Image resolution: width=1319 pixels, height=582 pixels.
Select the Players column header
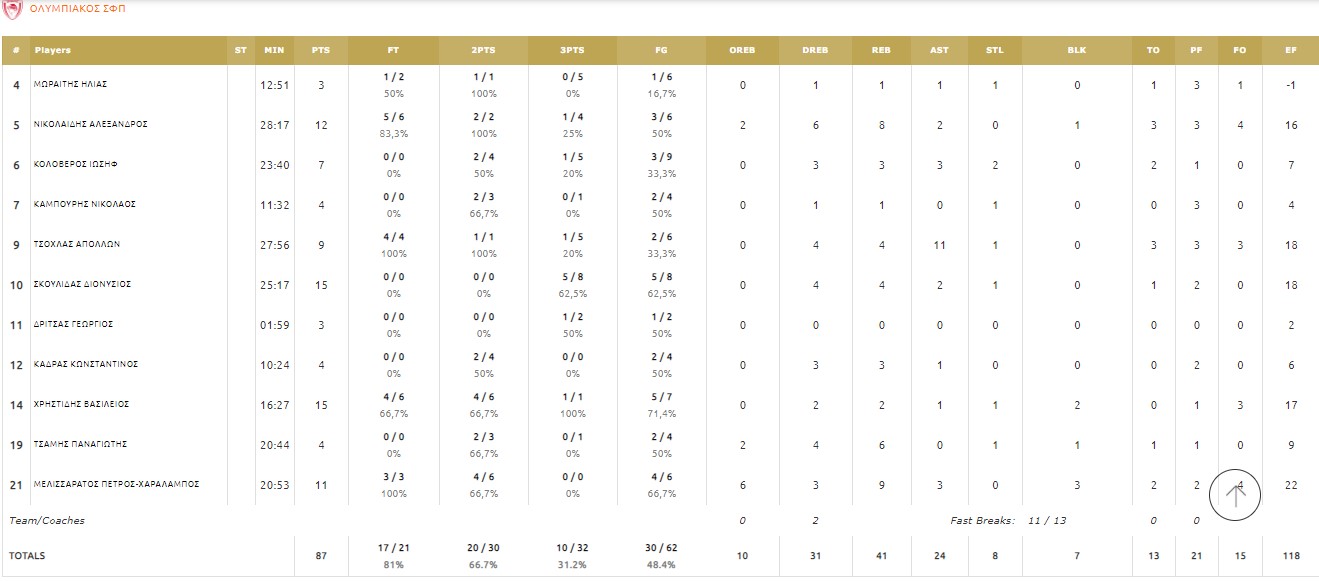[53, 50]
